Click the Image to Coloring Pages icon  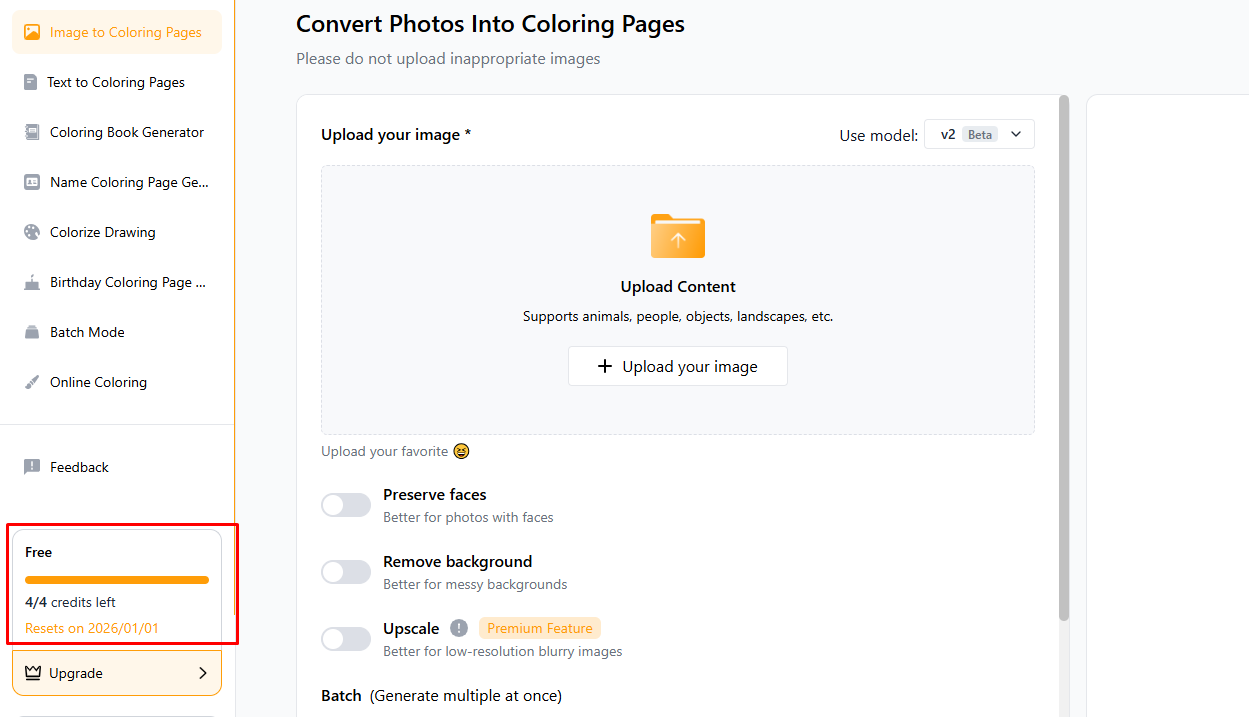(32, 32)
